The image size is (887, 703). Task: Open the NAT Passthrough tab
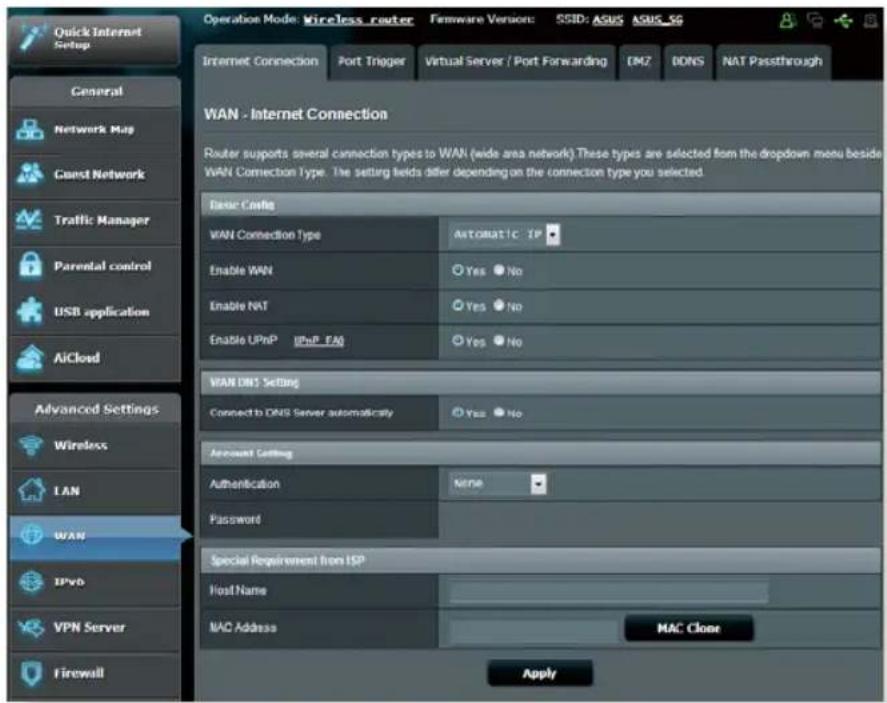pos(773,61)
